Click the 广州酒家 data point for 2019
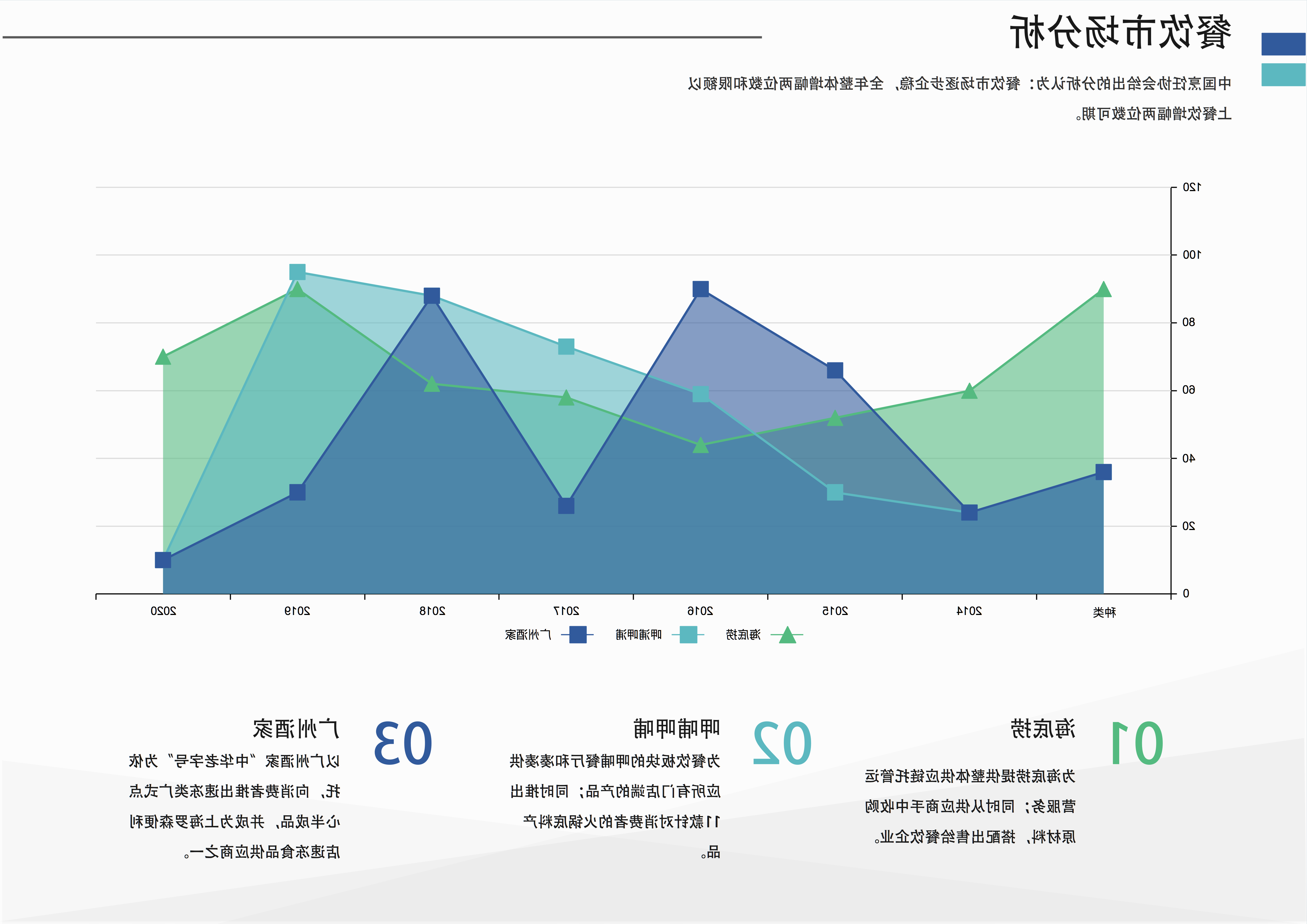The image size is (1307, 924). coord(297,493)
